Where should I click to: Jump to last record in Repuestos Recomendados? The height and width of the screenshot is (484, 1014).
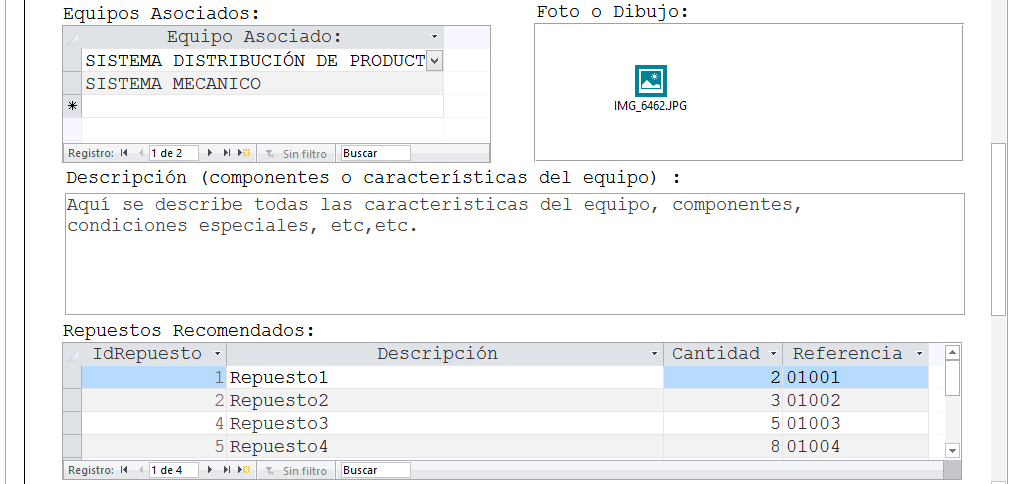tap(227, 470)
